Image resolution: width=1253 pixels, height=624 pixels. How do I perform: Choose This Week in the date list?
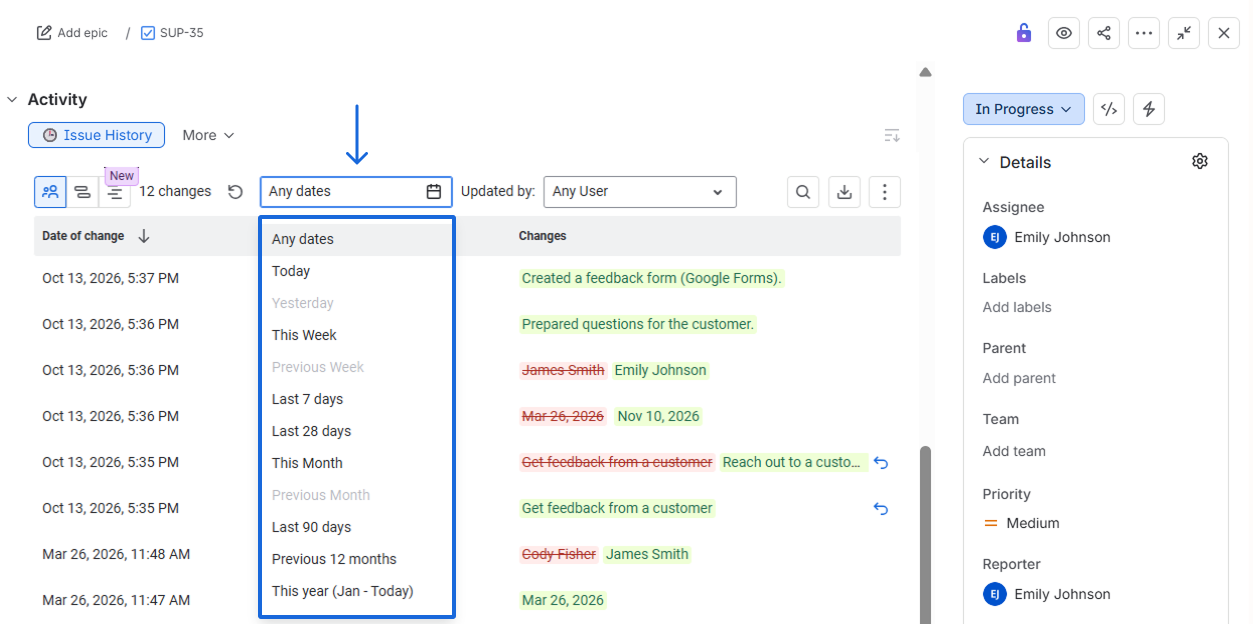coord(357,335)
